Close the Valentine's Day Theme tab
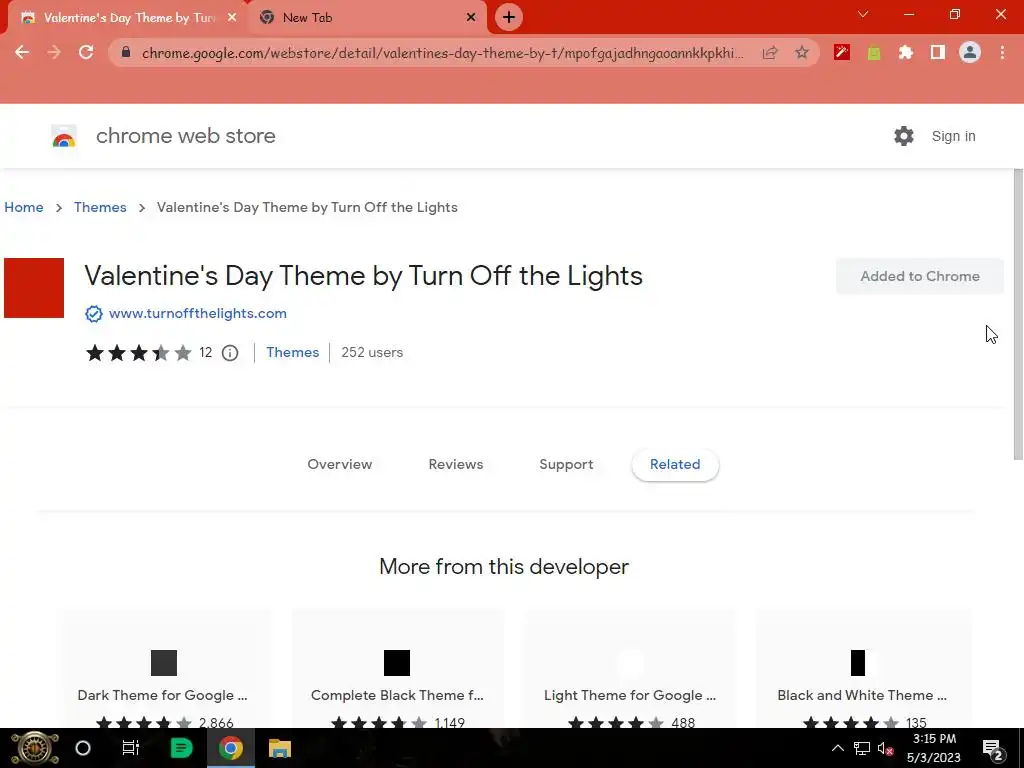Viewport: 1024px width, 768px height. click(232, 18)
